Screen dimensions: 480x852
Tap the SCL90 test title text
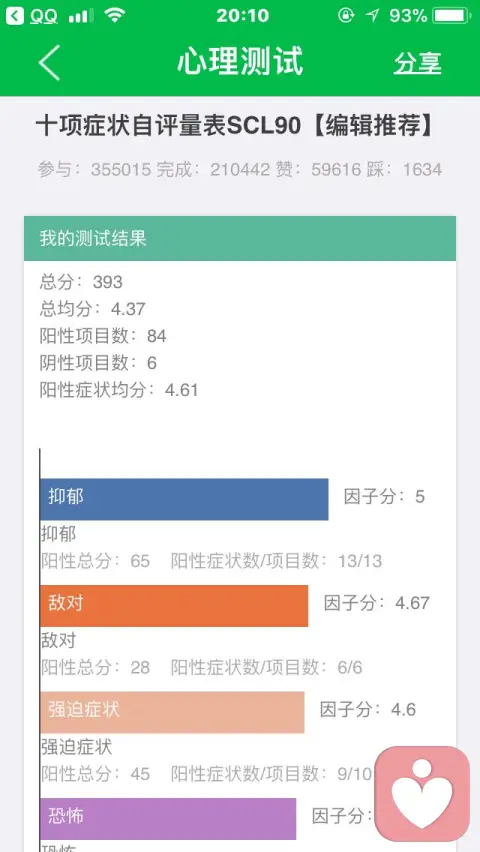tap(236, 126)
